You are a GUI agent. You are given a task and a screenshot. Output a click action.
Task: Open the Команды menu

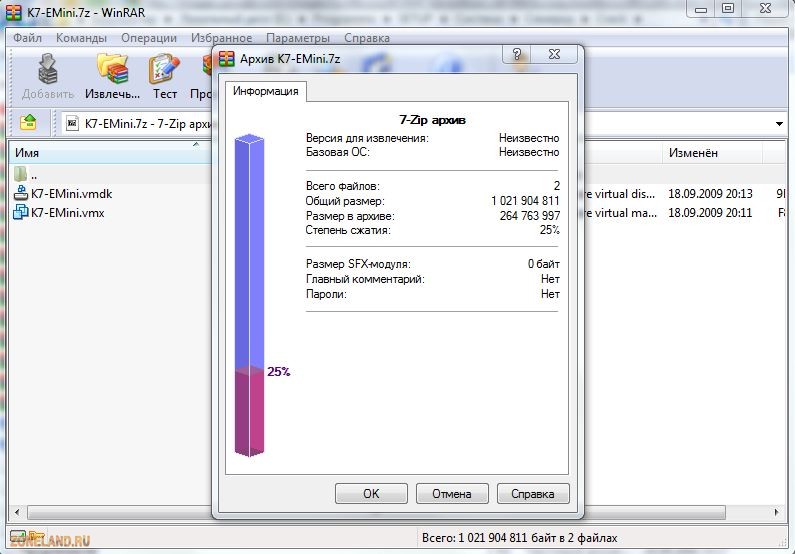click(x=81, y=38)
